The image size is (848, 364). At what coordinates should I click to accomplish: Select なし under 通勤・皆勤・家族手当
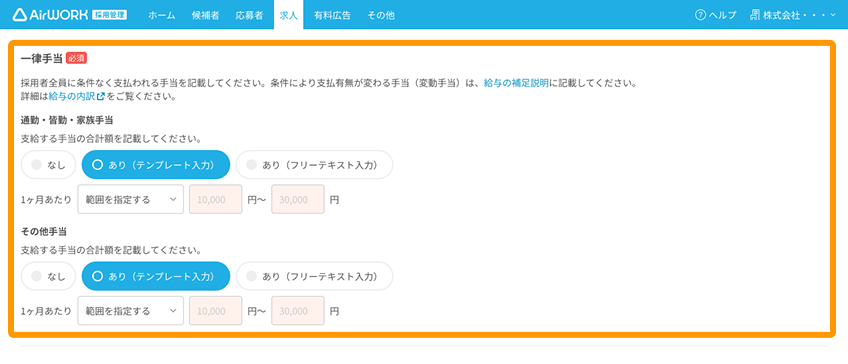click(49, 164)
